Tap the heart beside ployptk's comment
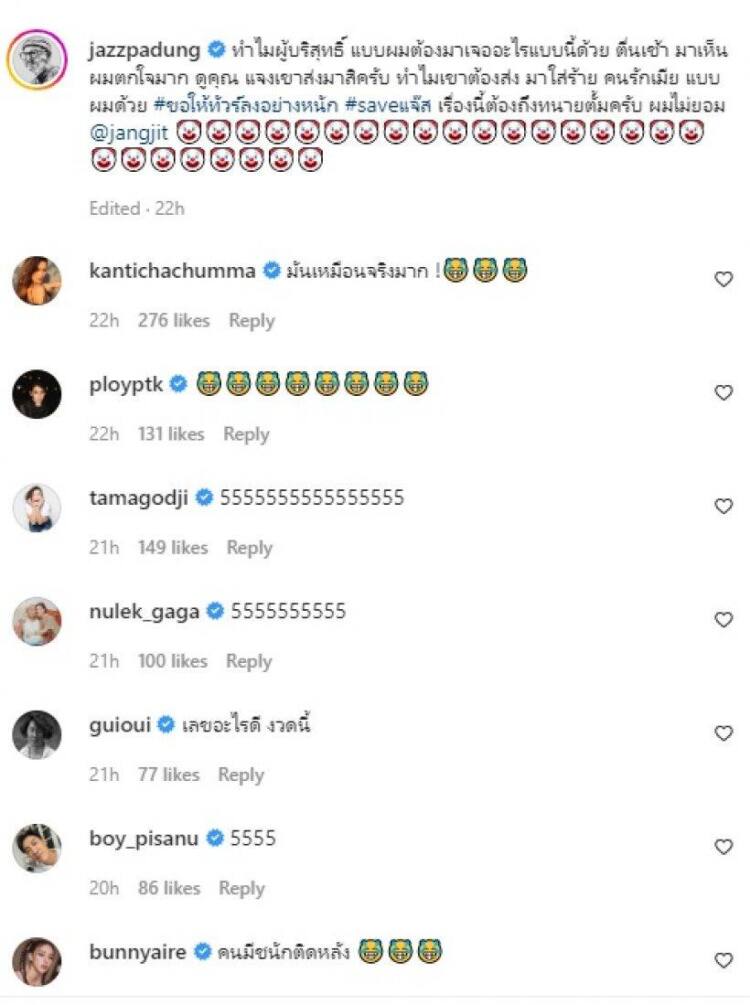Screen dimensions: 750x1005 (723, 393)
